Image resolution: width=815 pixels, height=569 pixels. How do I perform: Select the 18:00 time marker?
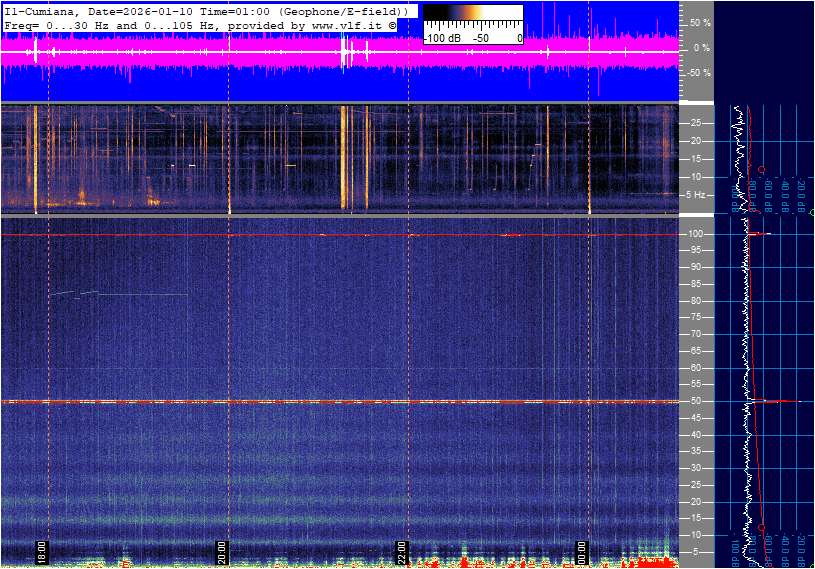pos(42,553)
